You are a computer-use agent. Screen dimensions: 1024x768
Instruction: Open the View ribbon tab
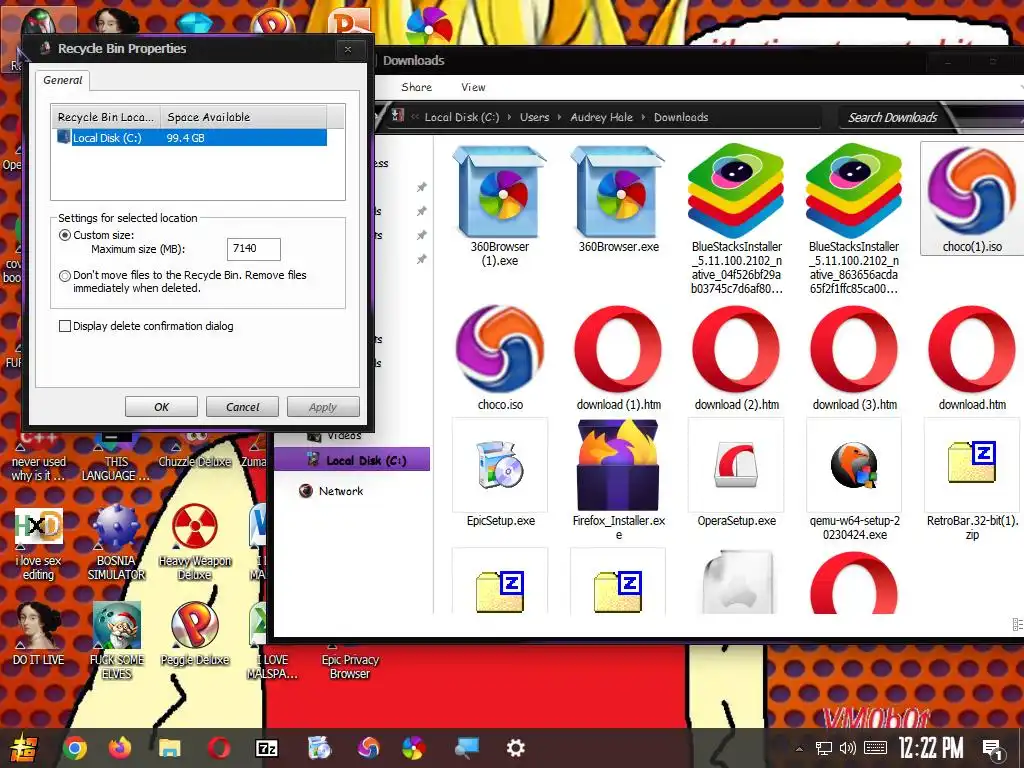(x=473, y=87)
